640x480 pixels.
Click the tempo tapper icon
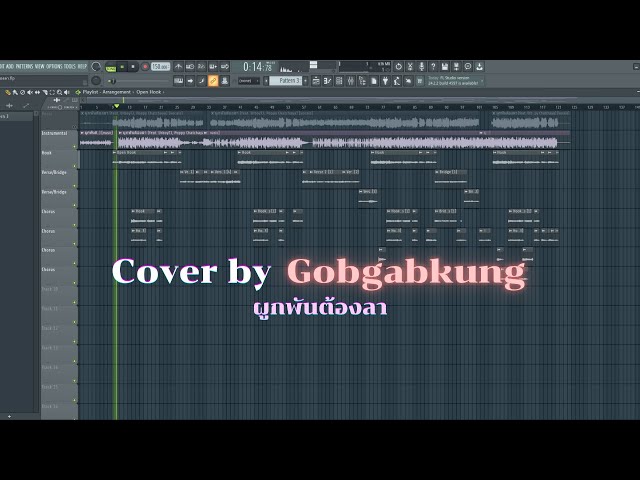[x=396, y=81]
